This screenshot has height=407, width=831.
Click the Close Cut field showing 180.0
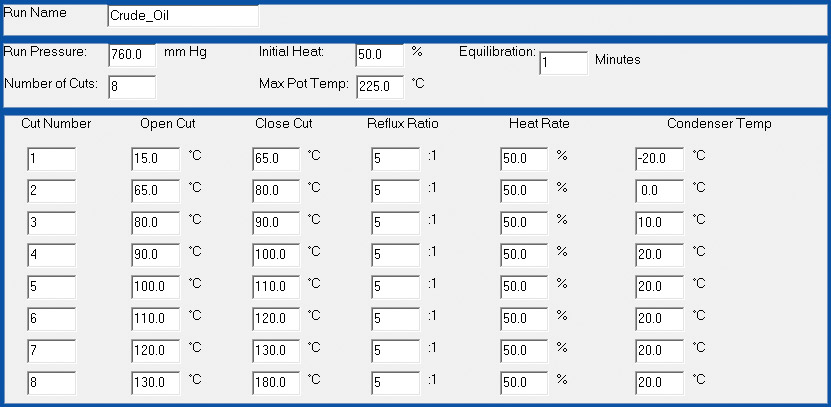[276, 383]
